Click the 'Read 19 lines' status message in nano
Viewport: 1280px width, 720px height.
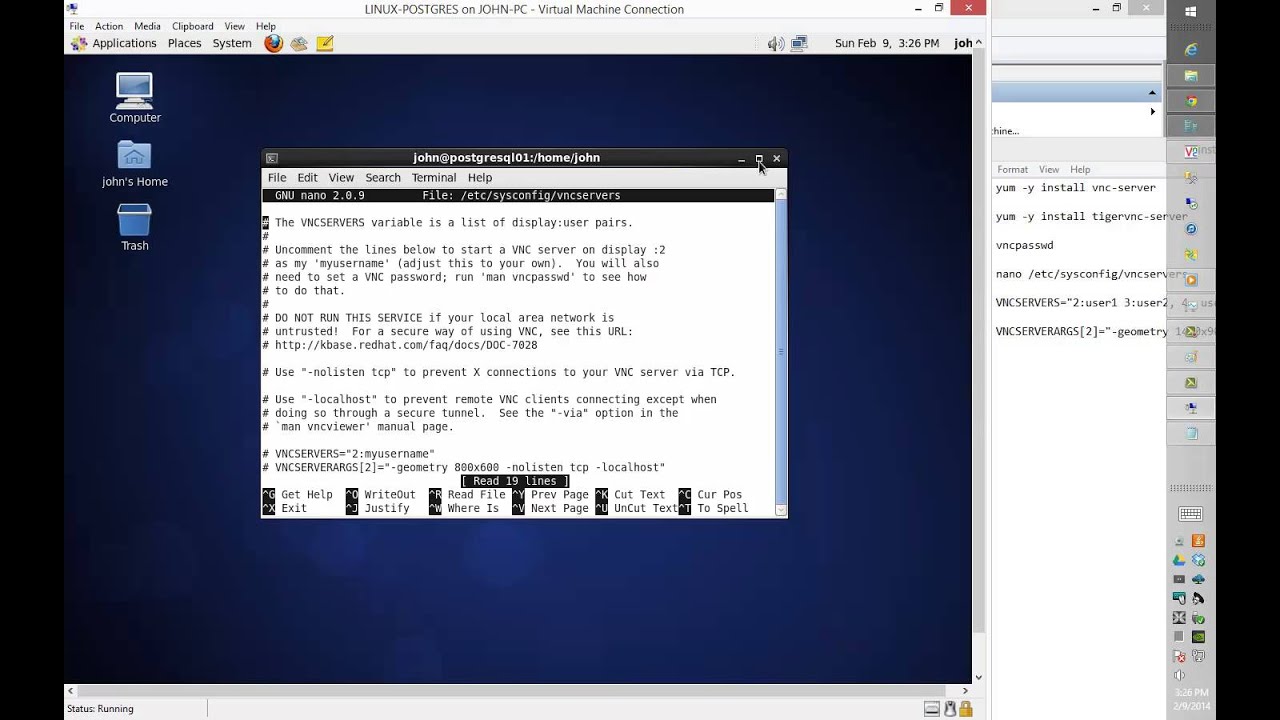pos(514,481)
